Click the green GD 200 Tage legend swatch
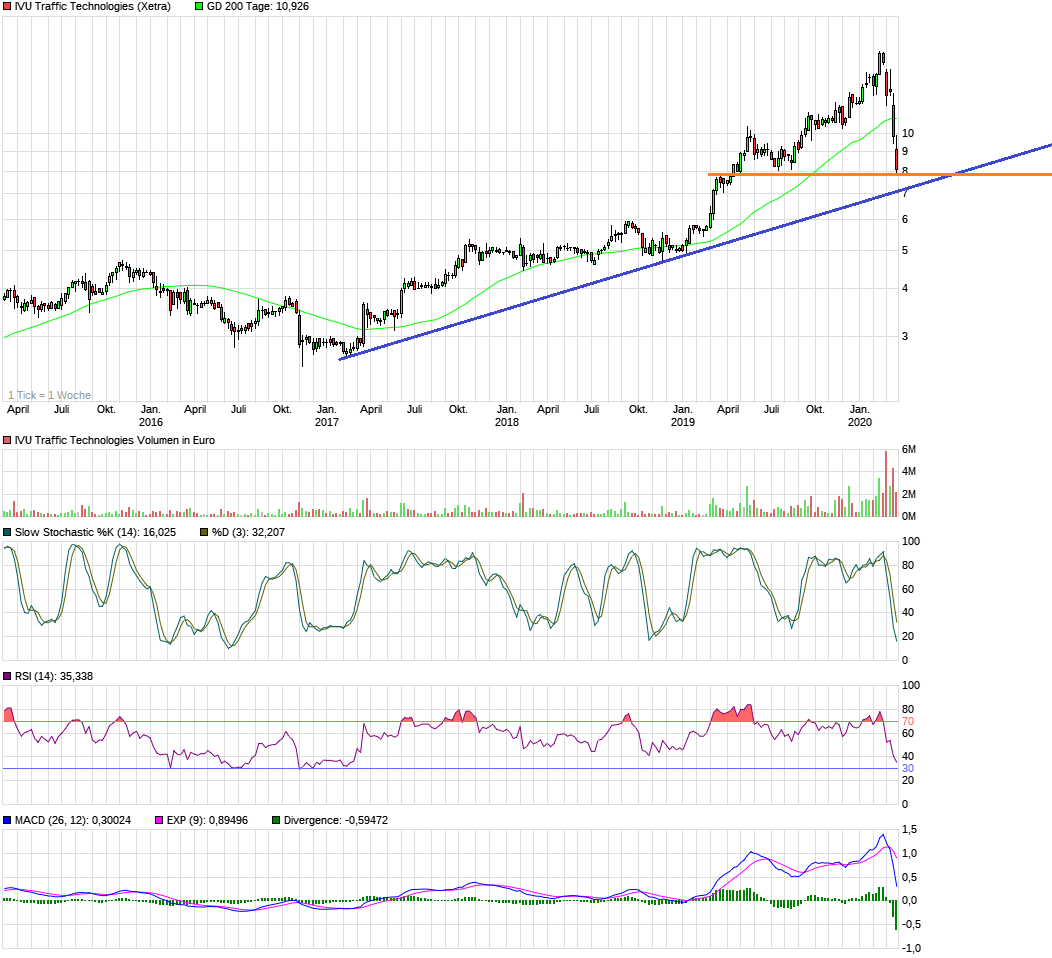 [199, 7]
